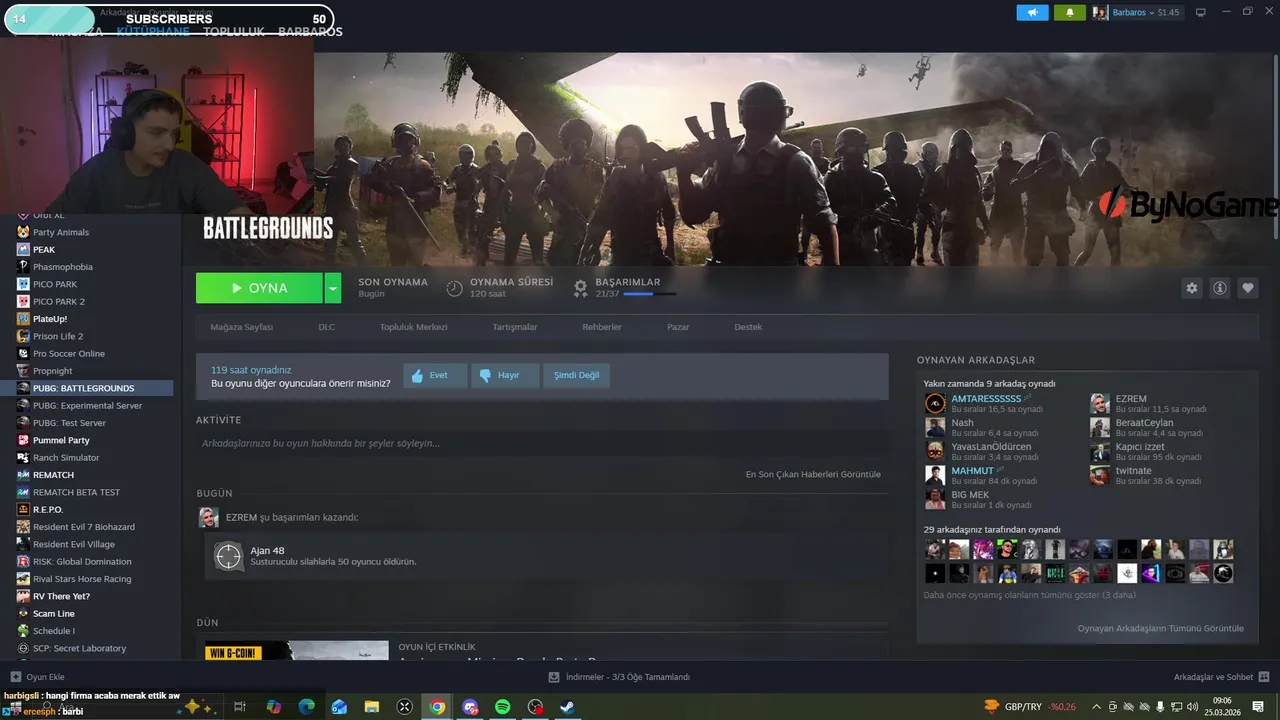Open the DLC tab
The width and height of the screenshot is (1280, 720).
click(x=327, y=327)
